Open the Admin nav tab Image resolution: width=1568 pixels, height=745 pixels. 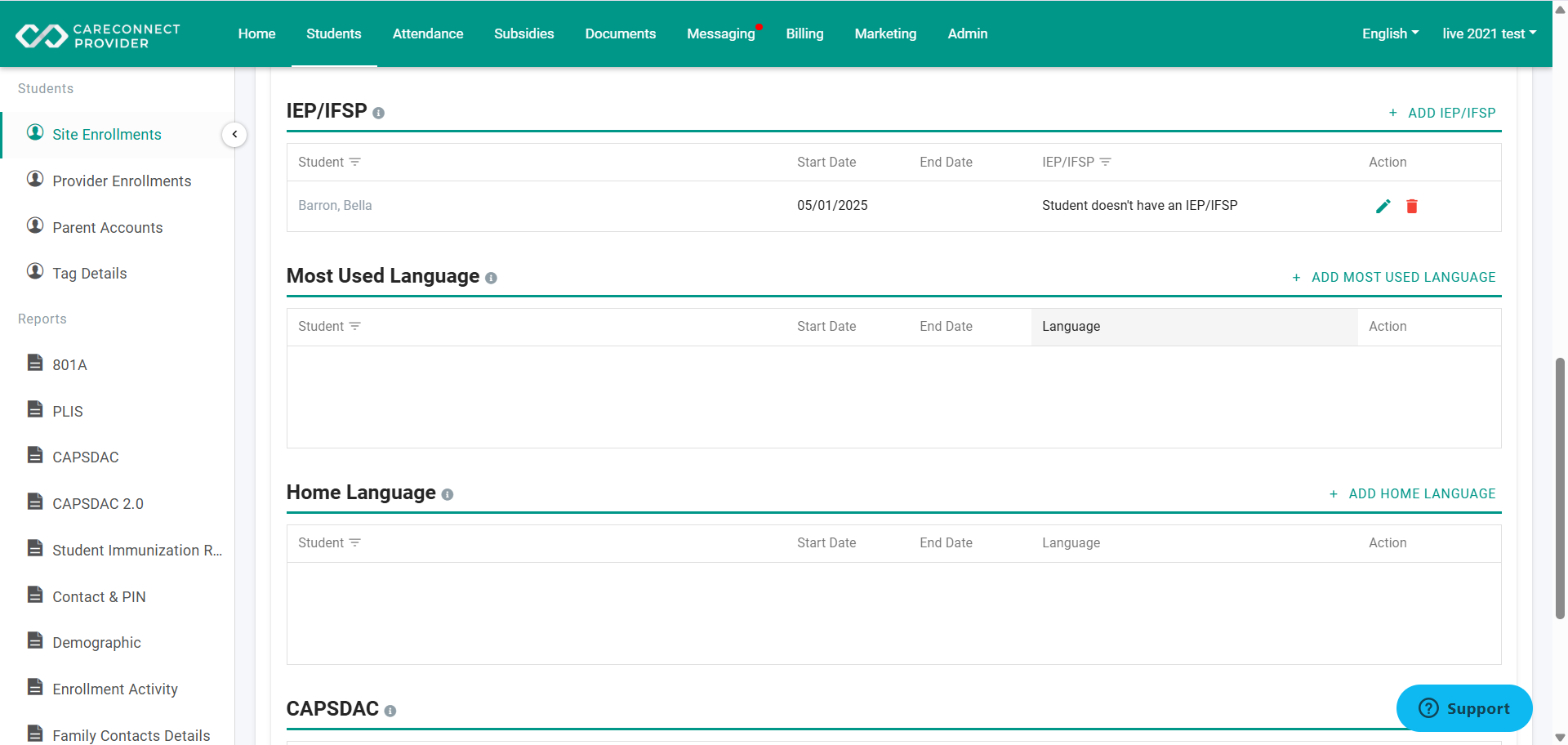point(967,33)
